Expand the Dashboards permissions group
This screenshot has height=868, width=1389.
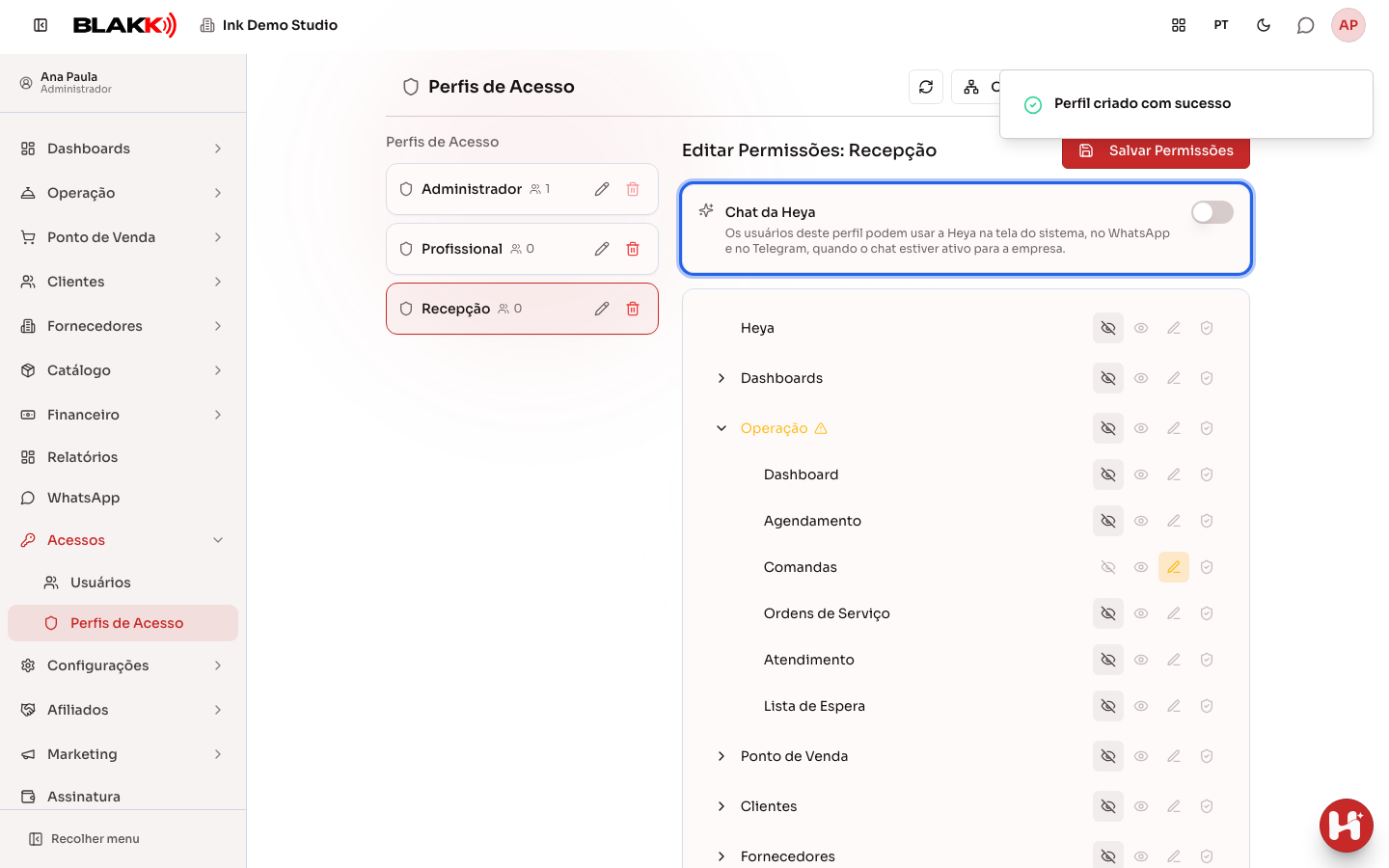point(722,378)
